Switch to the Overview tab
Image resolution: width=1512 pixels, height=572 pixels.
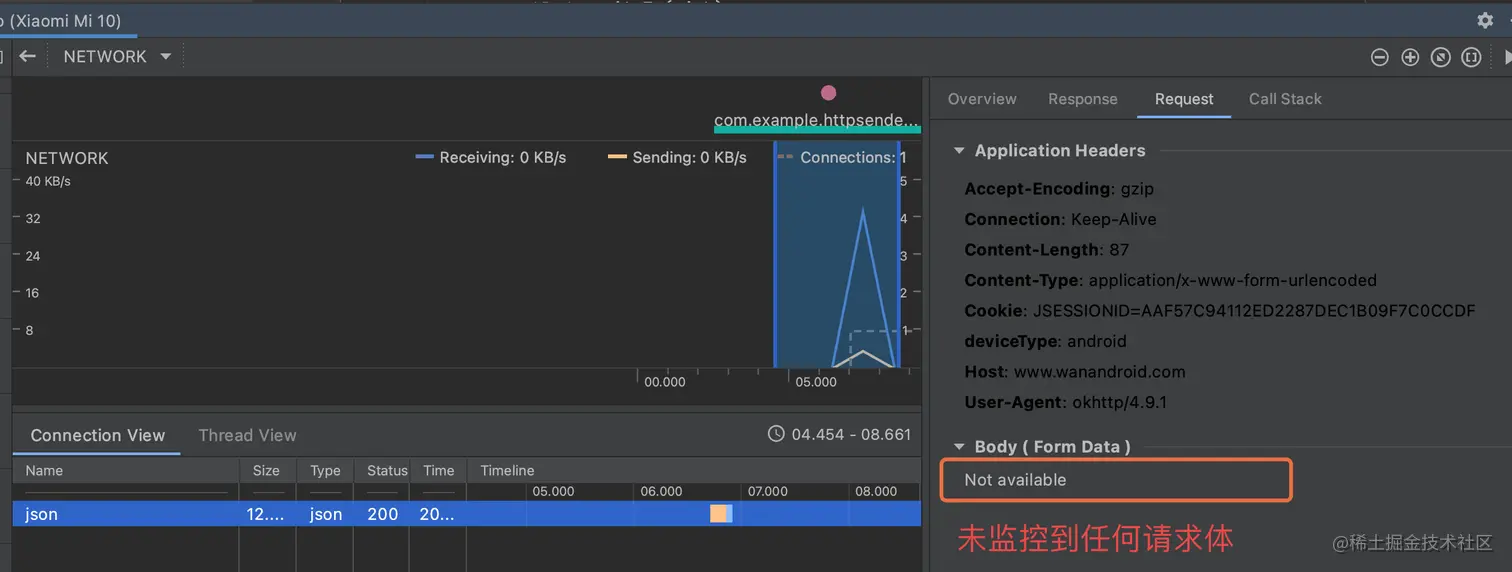coord(982,99)
